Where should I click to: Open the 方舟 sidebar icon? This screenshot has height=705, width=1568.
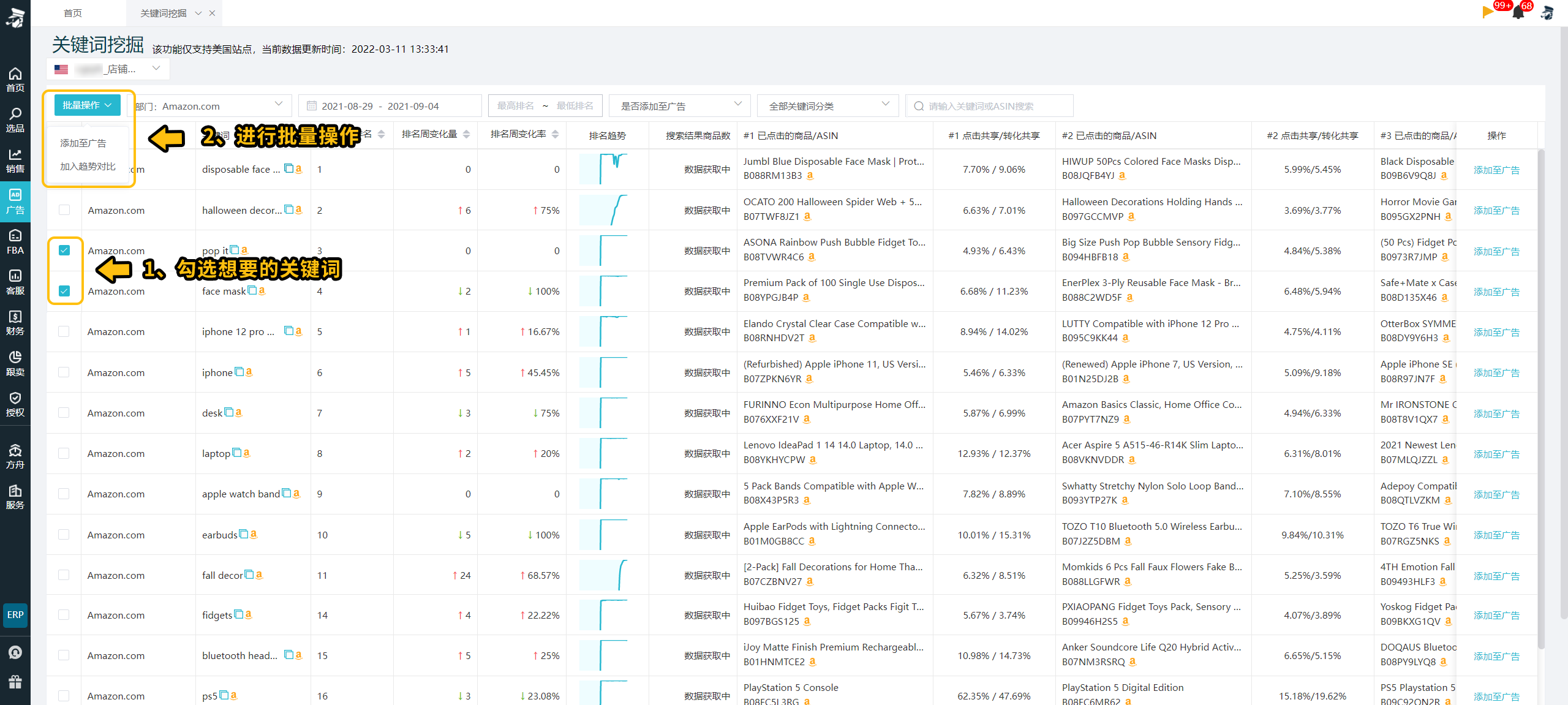tap(15, 457)
